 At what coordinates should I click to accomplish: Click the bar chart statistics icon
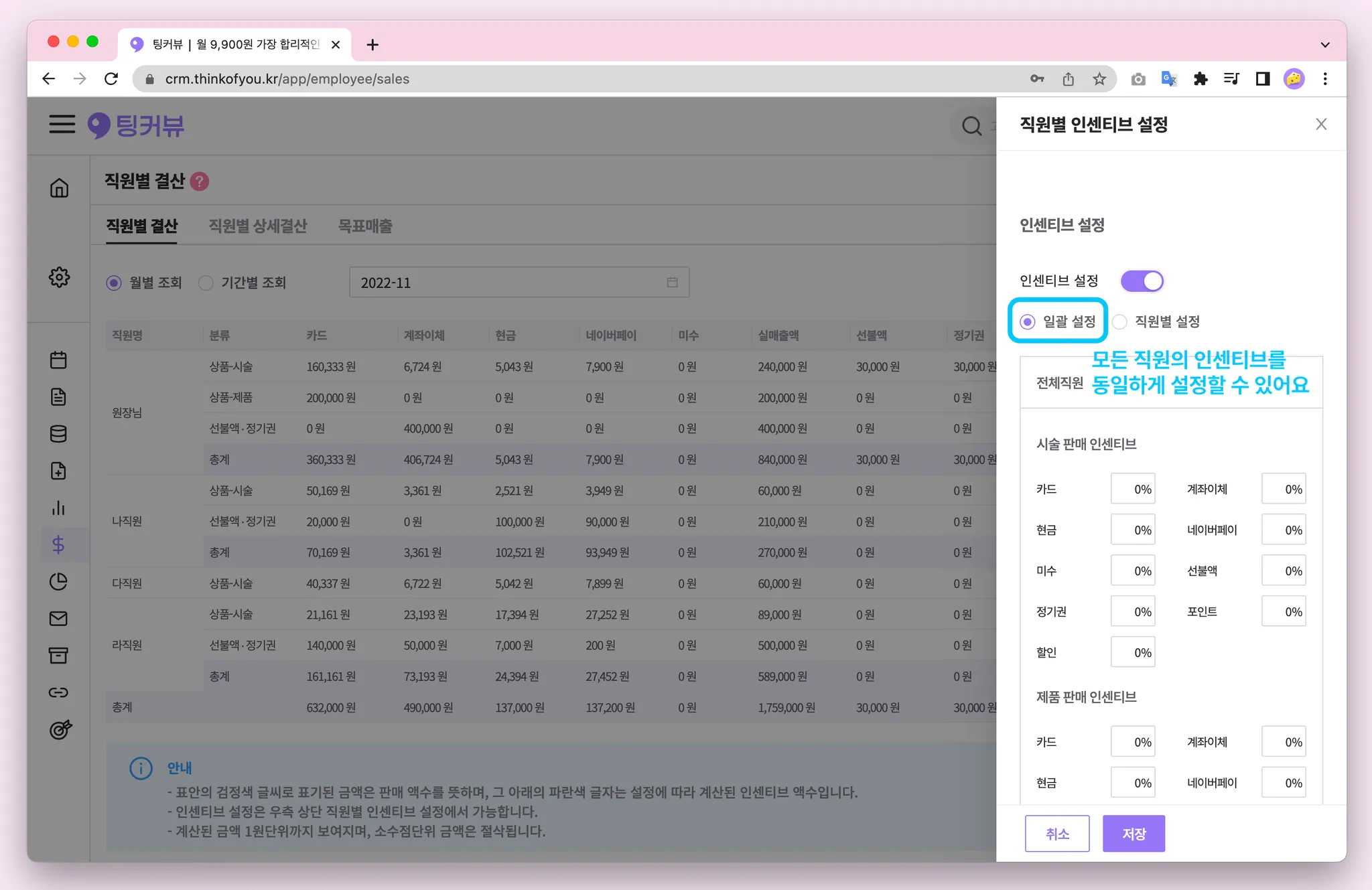click(x=58, y=508)
